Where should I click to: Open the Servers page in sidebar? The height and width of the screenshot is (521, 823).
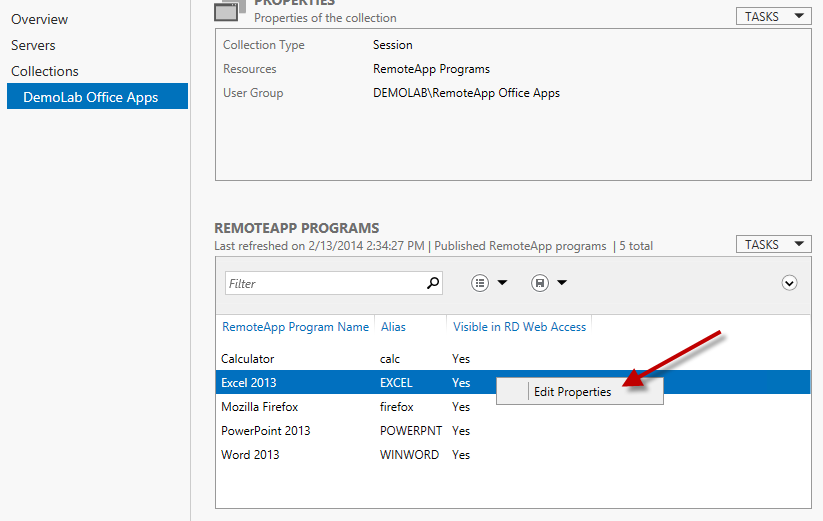tap(33, 45)
